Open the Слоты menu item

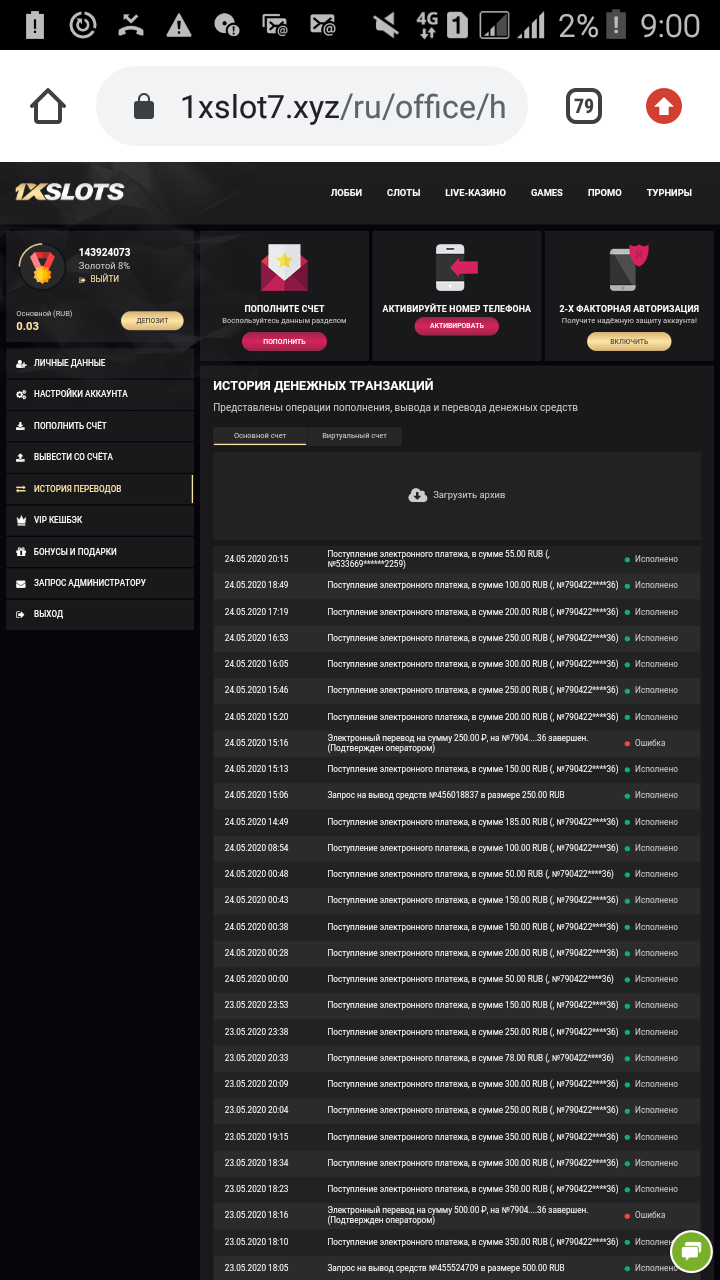click(x=403, y=193)
